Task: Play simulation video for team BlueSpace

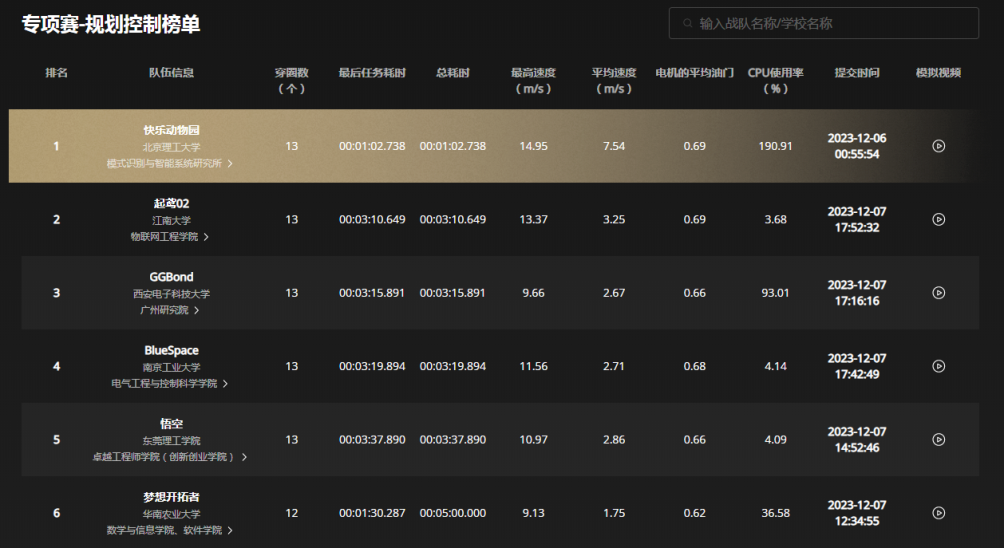Action: point(938,366)
